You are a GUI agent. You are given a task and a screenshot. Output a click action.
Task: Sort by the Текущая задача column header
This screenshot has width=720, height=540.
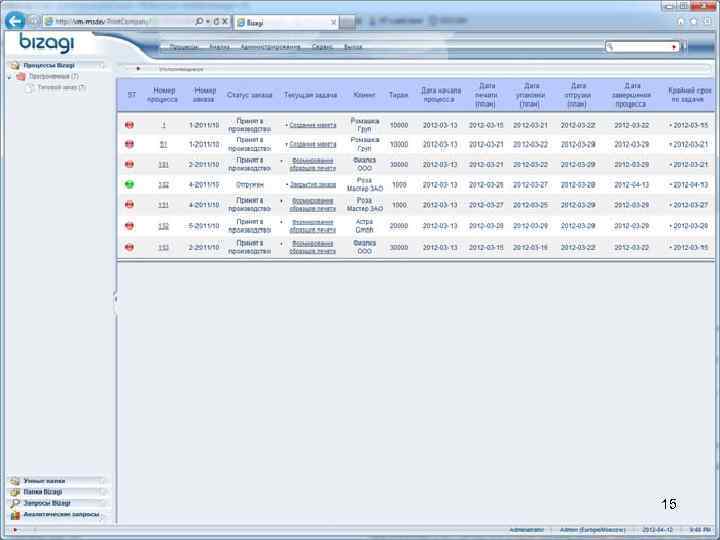coord(310,95)
